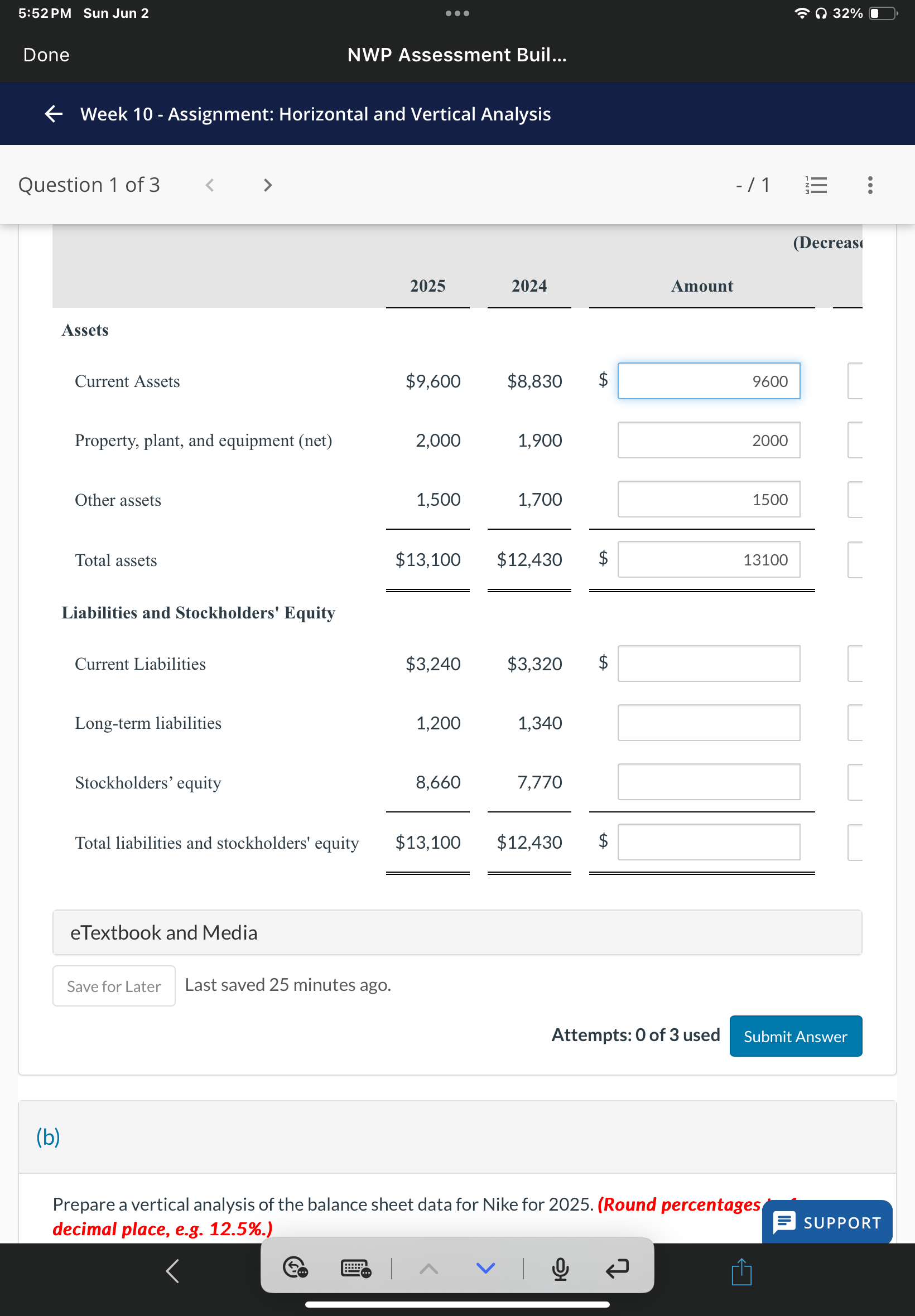Select the Question 1 of 3 label

point(89,185)
